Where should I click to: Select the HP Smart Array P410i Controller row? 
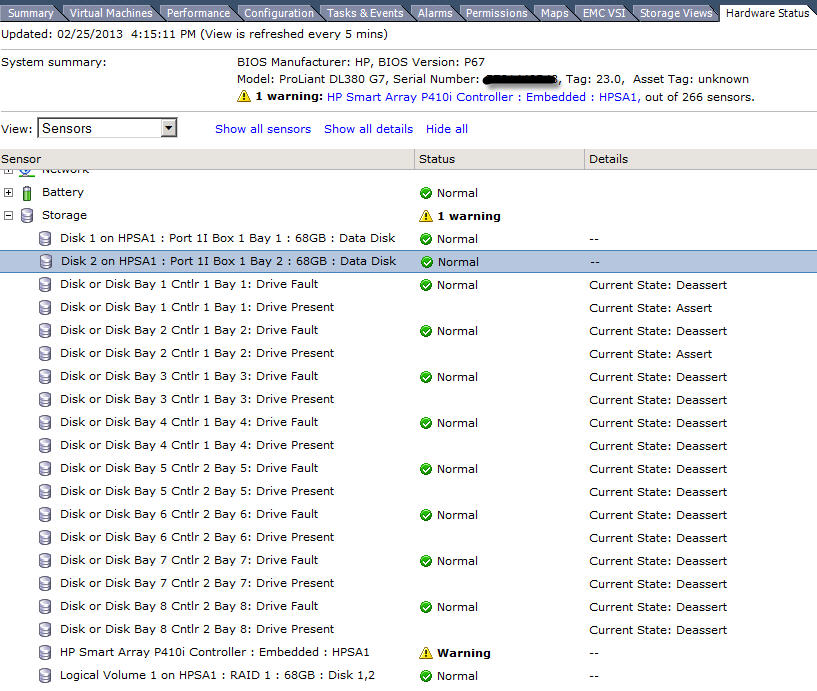coord(408,652)
